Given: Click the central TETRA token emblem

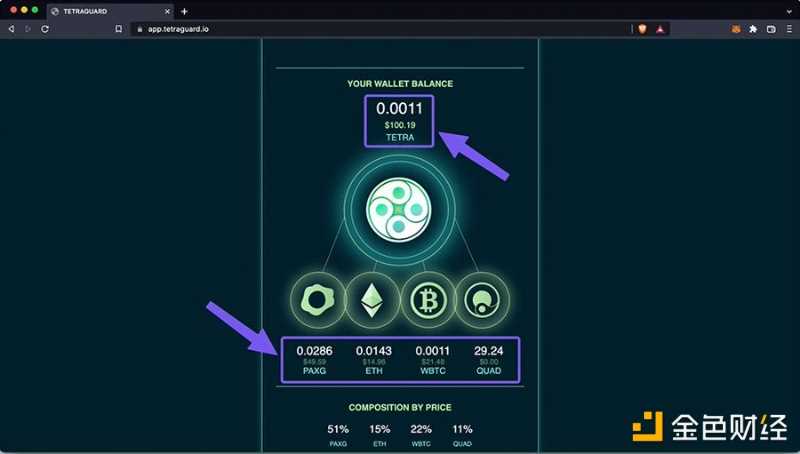Looking at the screenshot, I should (399, 210).
